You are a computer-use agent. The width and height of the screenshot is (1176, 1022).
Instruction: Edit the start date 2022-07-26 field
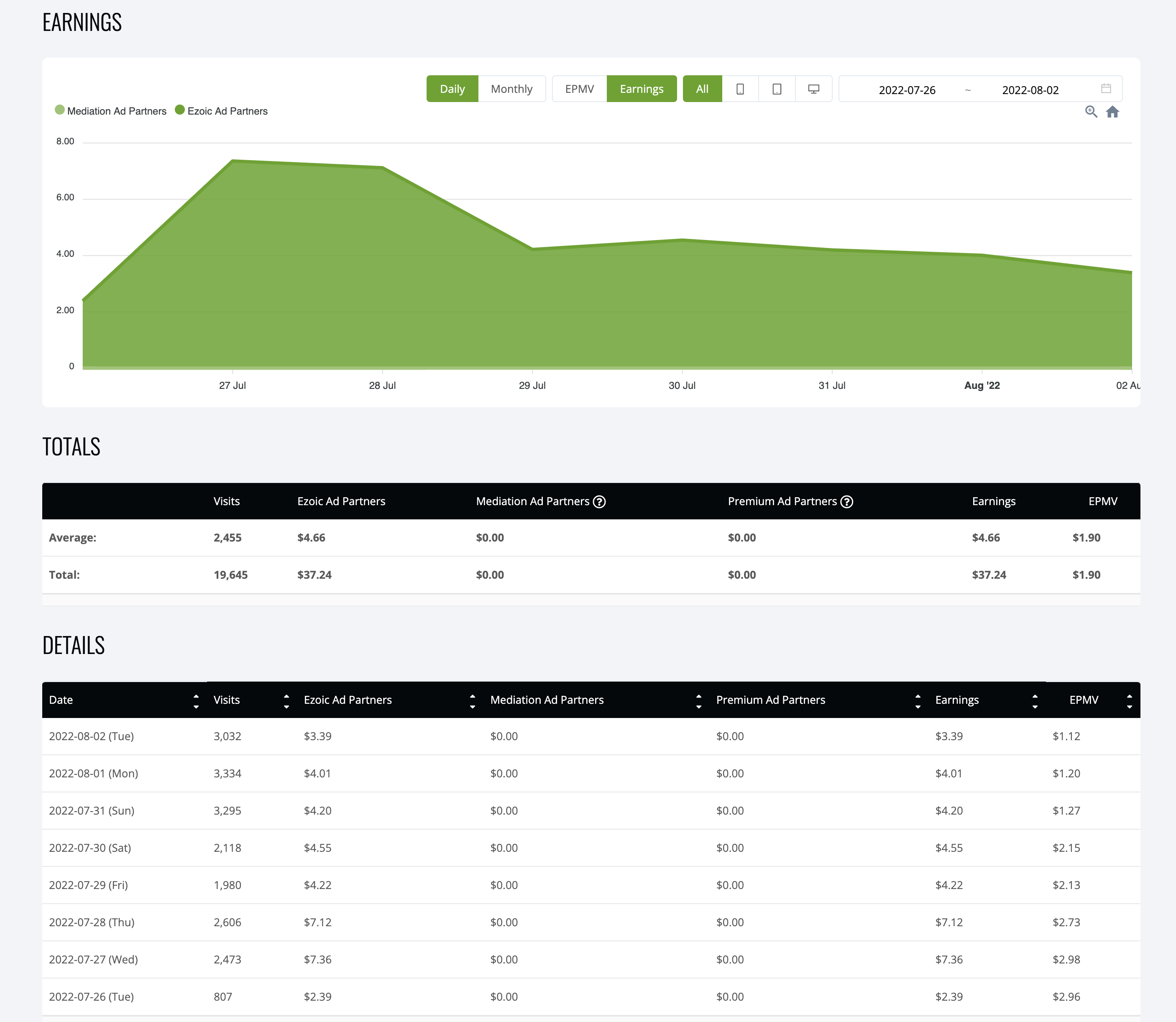click(907, 89)
